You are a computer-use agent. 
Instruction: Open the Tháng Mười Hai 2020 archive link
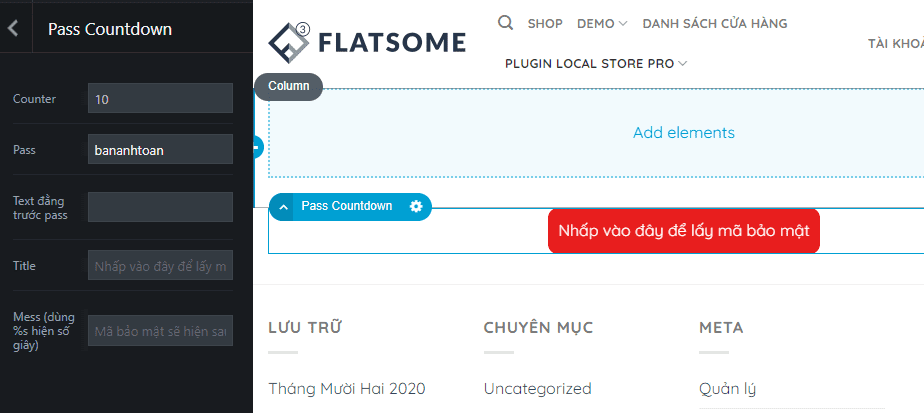(347, 388)
